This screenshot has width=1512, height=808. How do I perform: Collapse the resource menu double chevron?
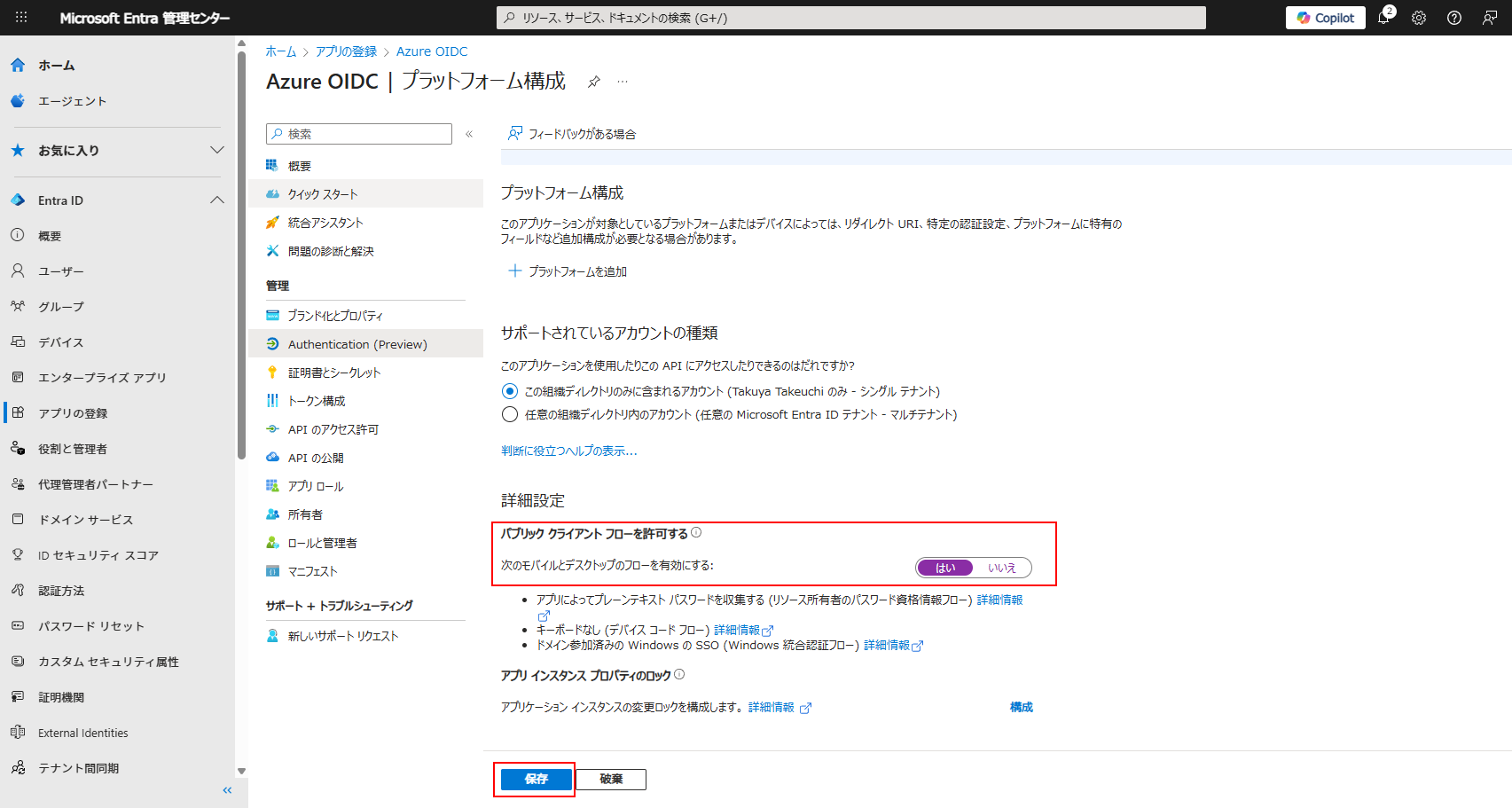click(x=469, y=134)
